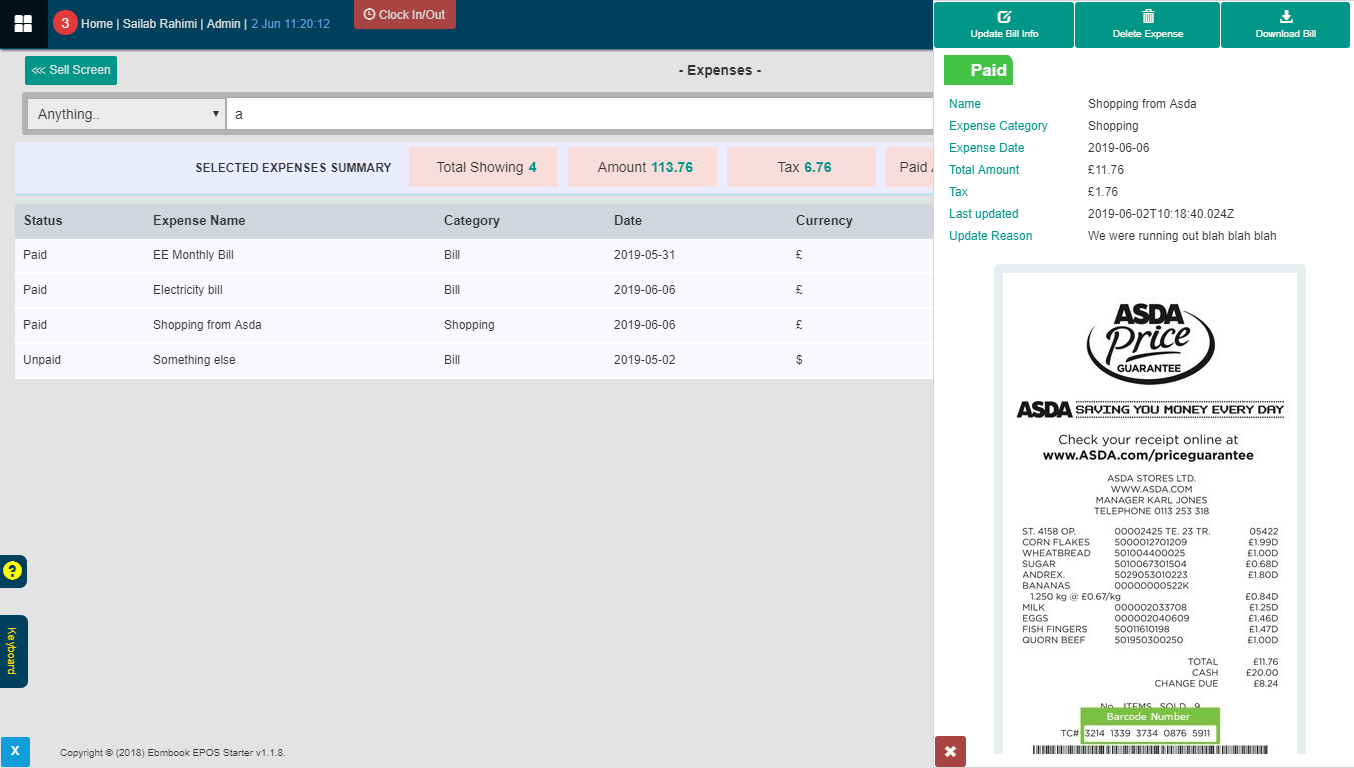
Task: Click the date 2019-05-02 cell
Action: (644, 360)
